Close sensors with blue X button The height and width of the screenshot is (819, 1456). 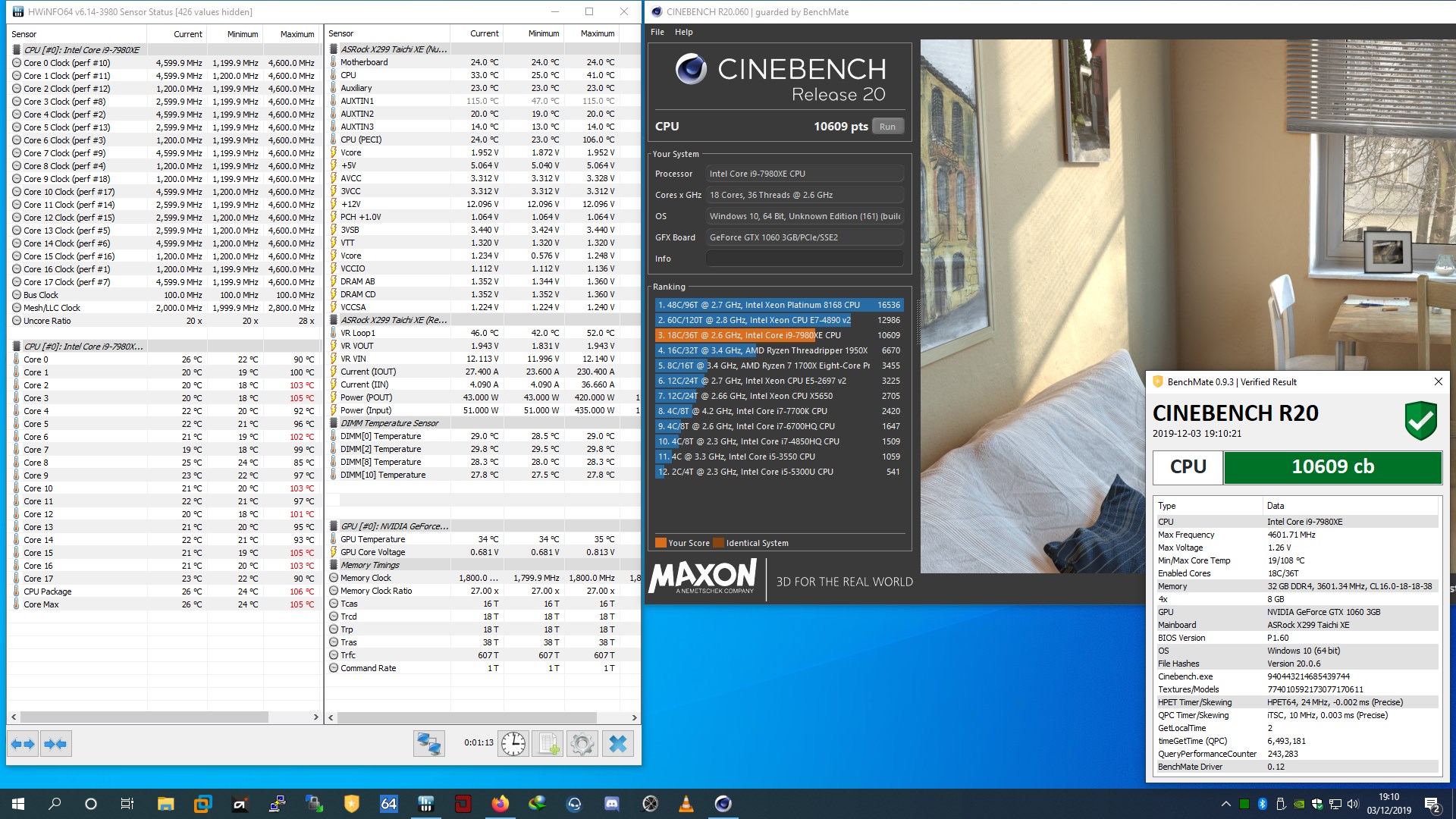618,744
